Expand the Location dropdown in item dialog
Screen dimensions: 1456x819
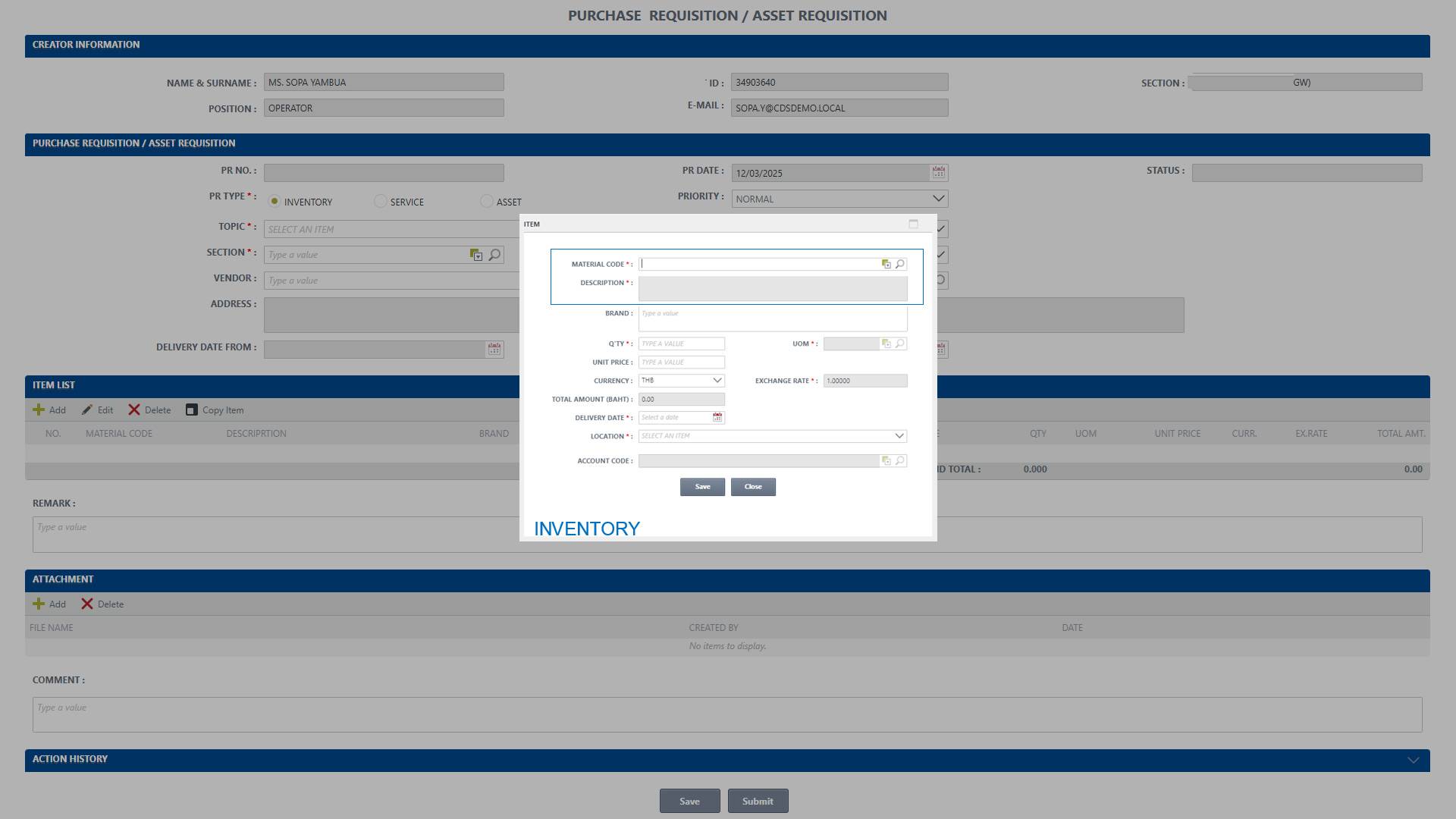coord(899,436)
